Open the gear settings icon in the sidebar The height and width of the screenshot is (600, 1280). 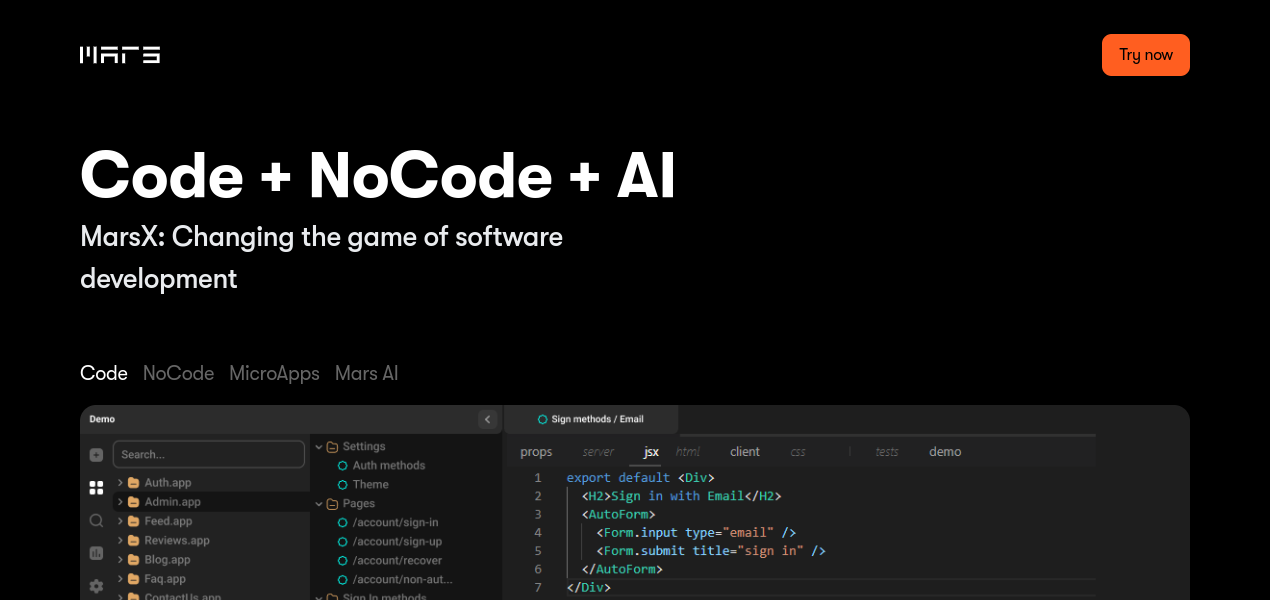pos(96,586)
